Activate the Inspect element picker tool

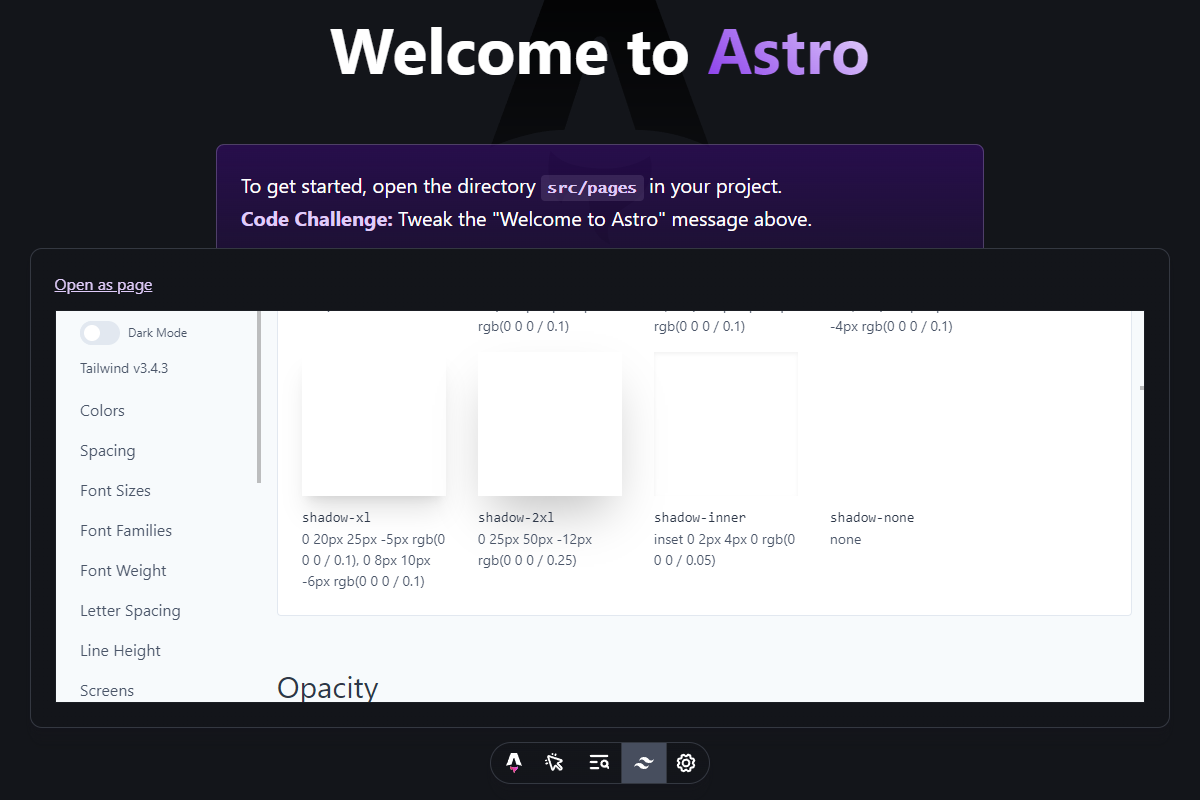[555, 763]
